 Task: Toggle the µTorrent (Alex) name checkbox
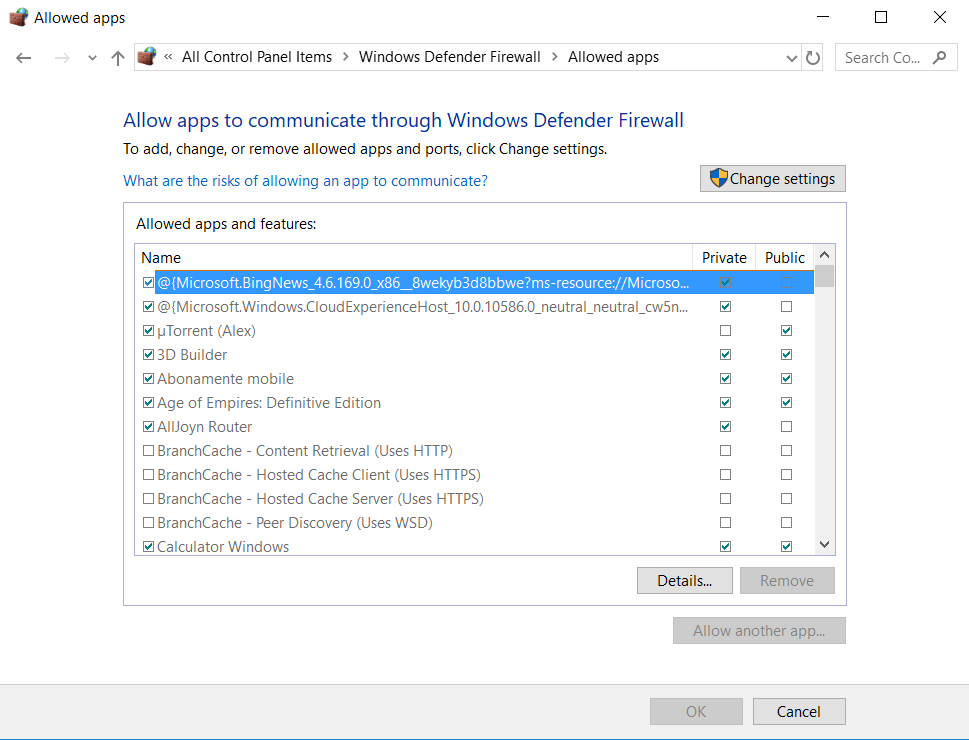tap(148, 330)
